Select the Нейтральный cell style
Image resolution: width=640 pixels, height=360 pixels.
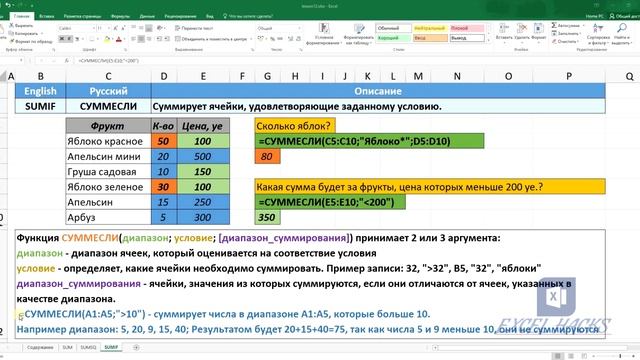(x=429, y=28)
